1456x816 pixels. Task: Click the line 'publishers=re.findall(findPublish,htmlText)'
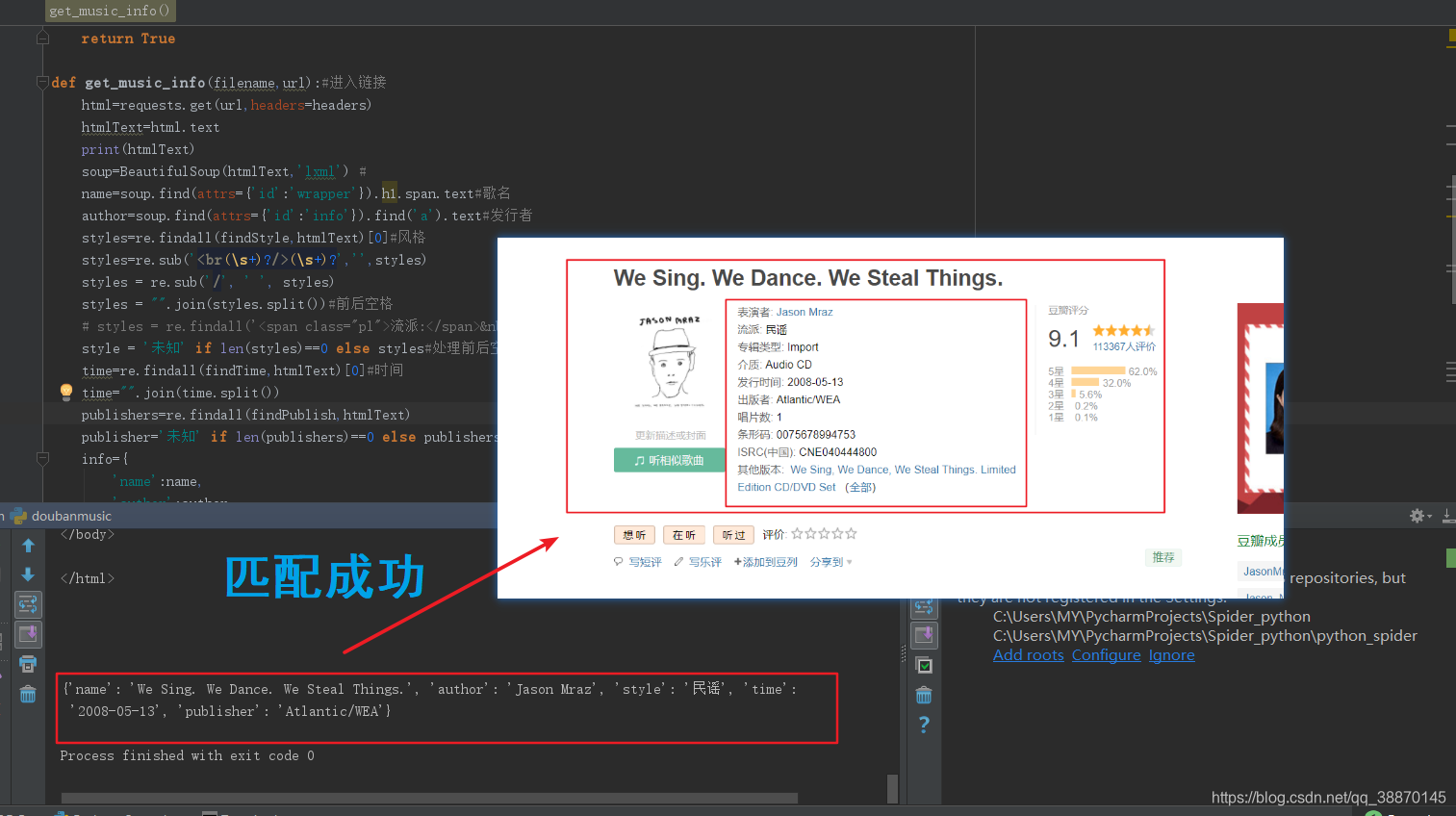pos(245,415)
